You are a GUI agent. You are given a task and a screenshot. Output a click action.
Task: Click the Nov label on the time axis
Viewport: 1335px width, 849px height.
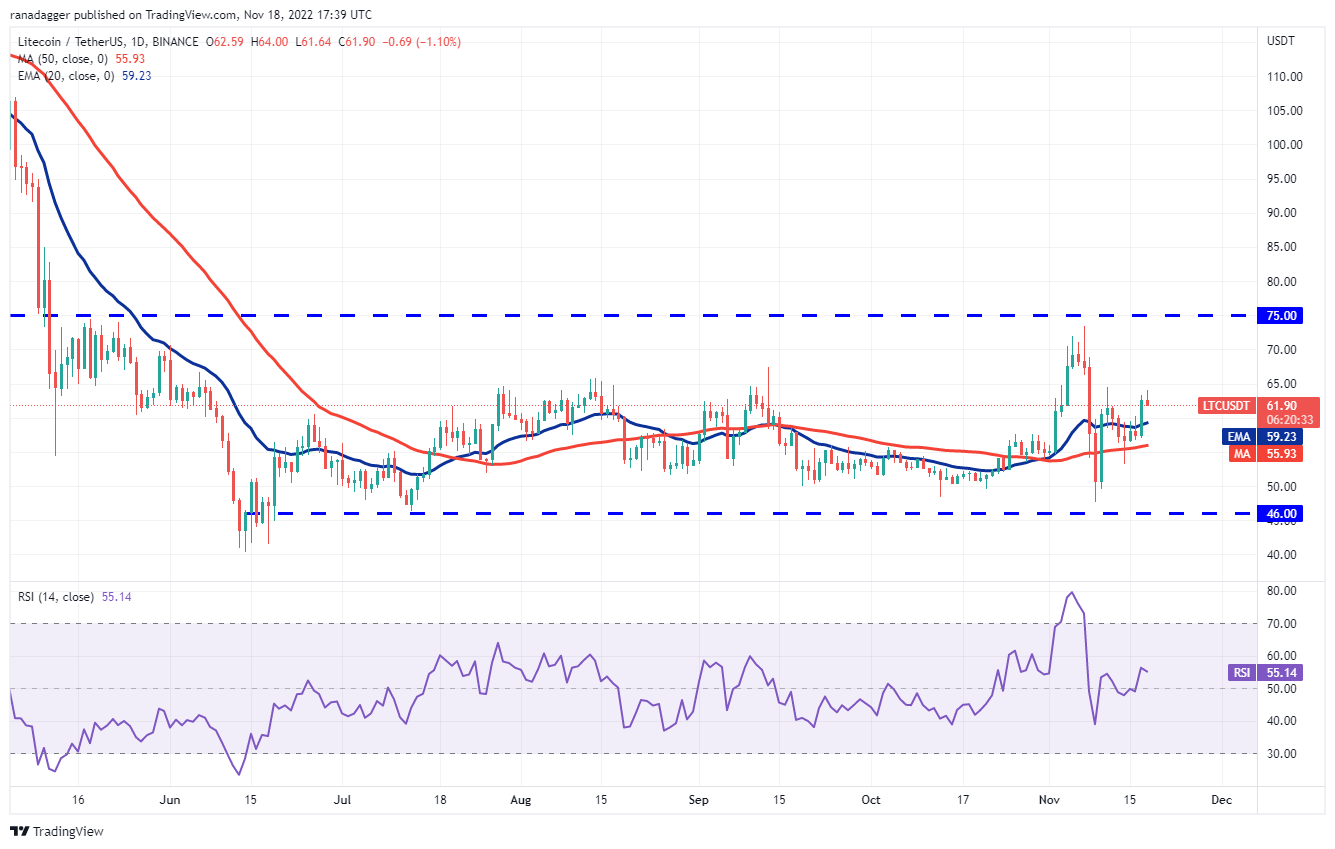click(x=1049, y=801)
